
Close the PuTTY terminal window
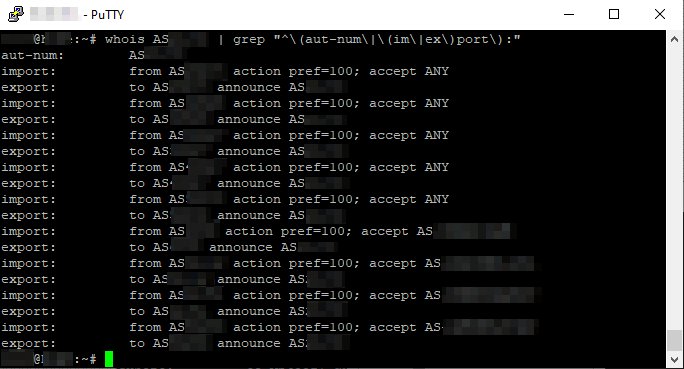click(x=660, y=14)
